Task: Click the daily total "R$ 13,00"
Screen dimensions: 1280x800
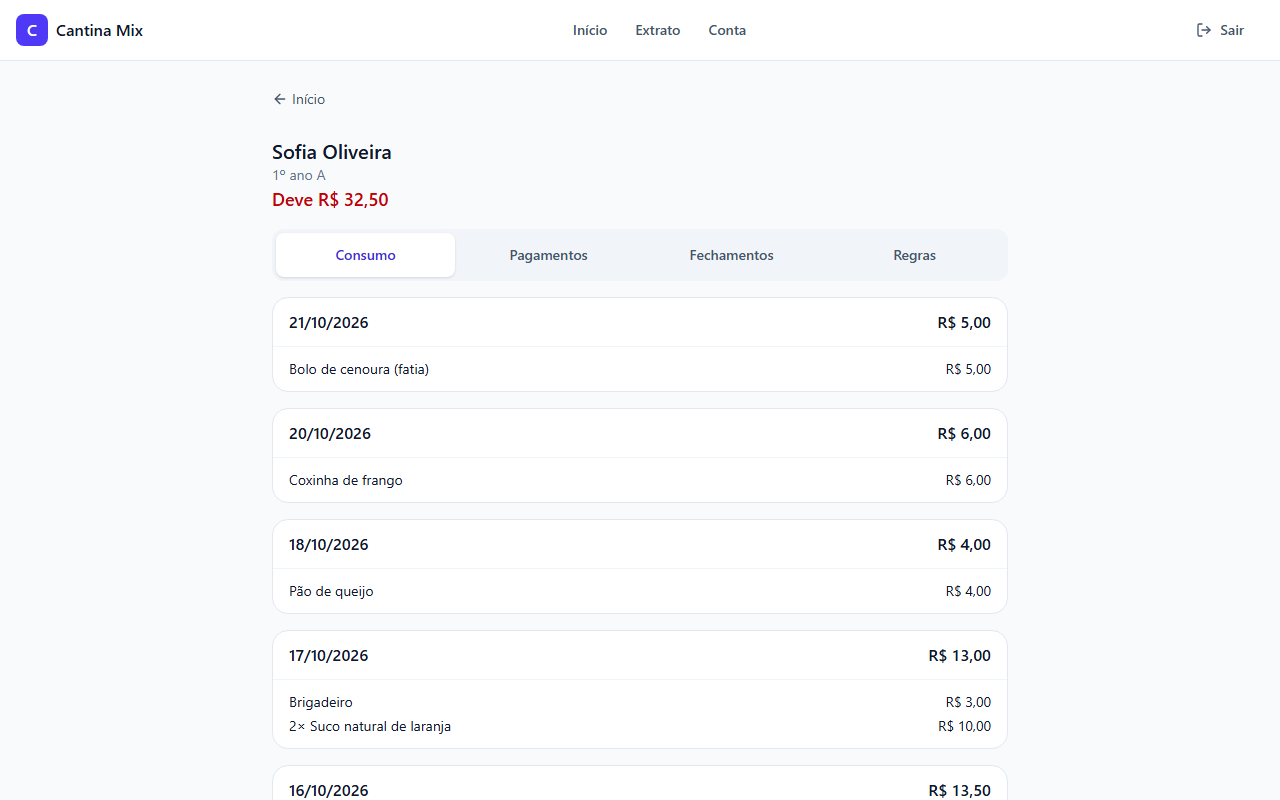Action: click(x=960, y=656)
